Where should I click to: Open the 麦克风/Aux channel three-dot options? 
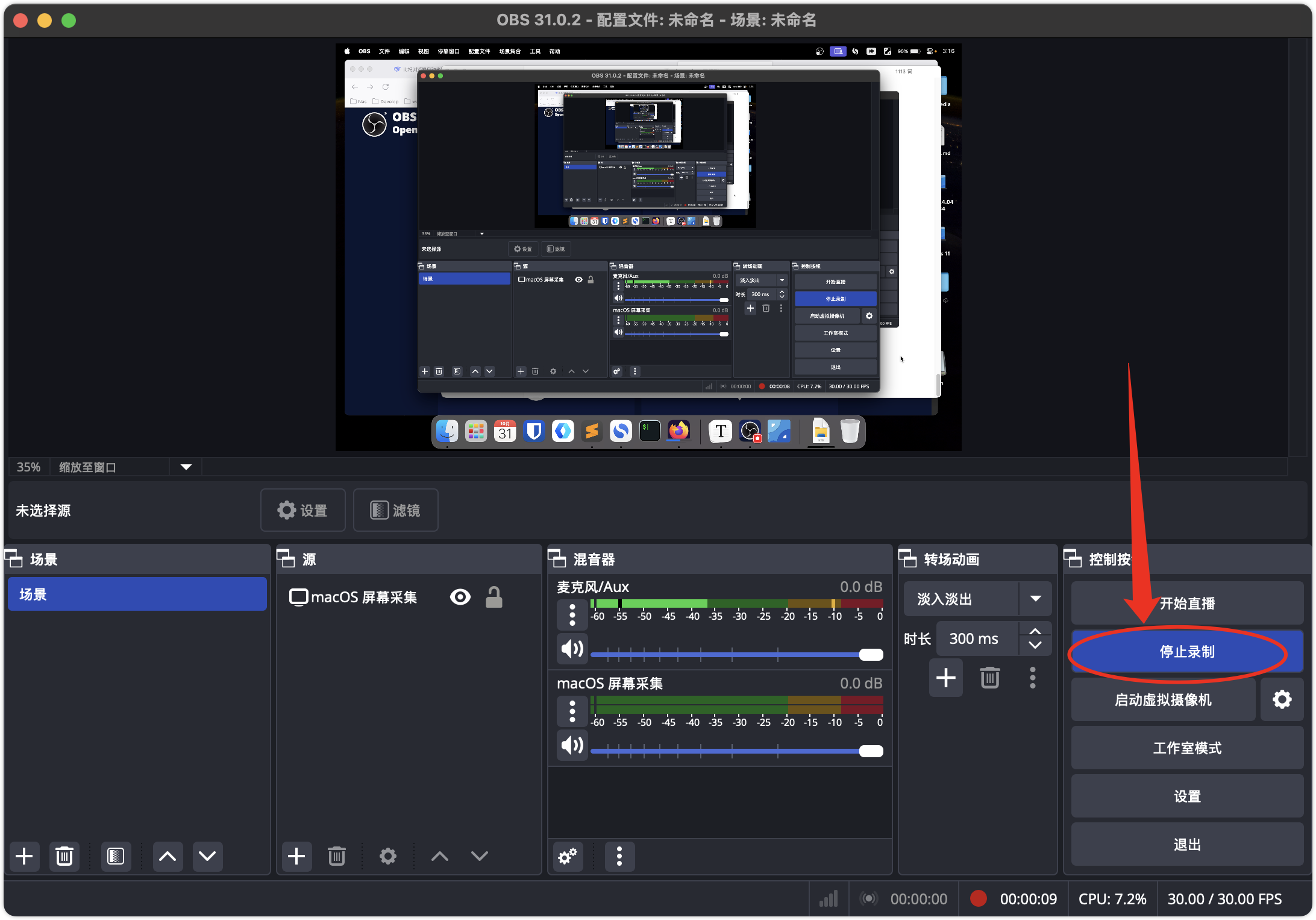click(x=572, y=614)
